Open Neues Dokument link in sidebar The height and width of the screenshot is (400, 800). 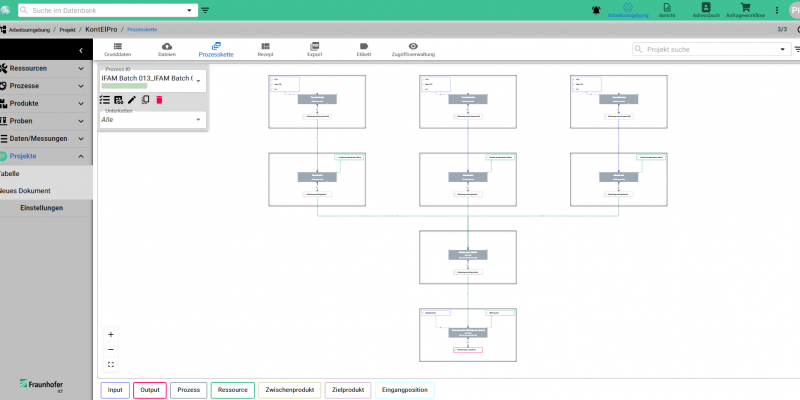pyautogui.click(x=25, y=190)
